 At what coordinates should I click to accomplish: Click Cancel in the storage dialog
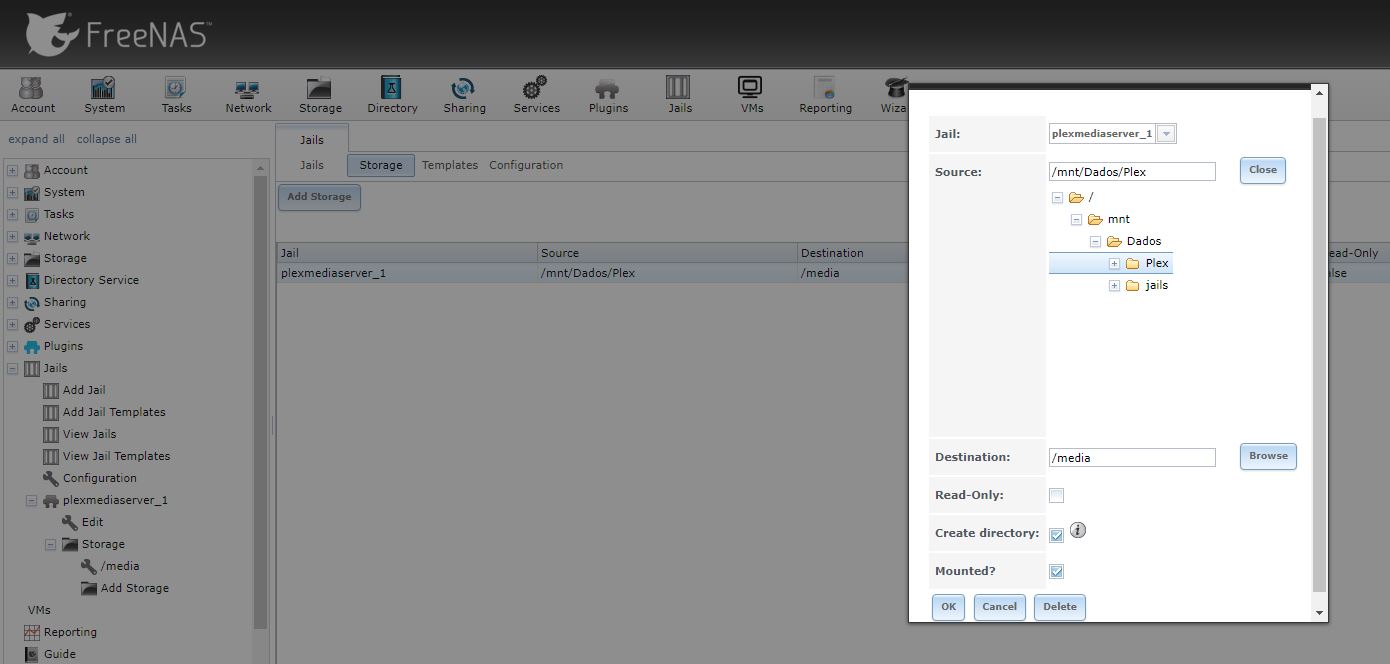point(1000,607)
